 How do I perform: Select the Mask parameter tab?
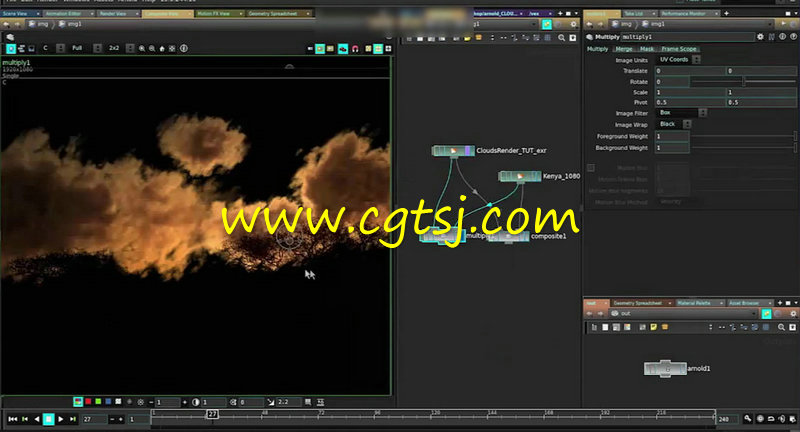click(x=646, y=49)
